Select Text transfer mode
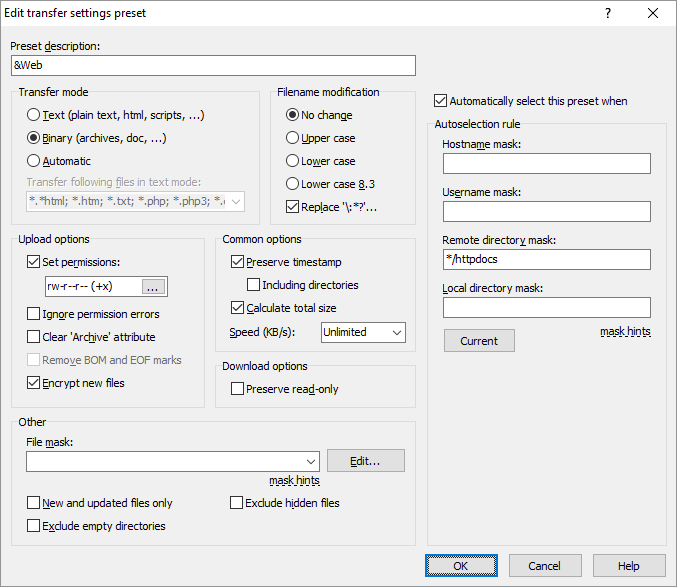This screenshot has height=587, width=677. pos(34,115)
